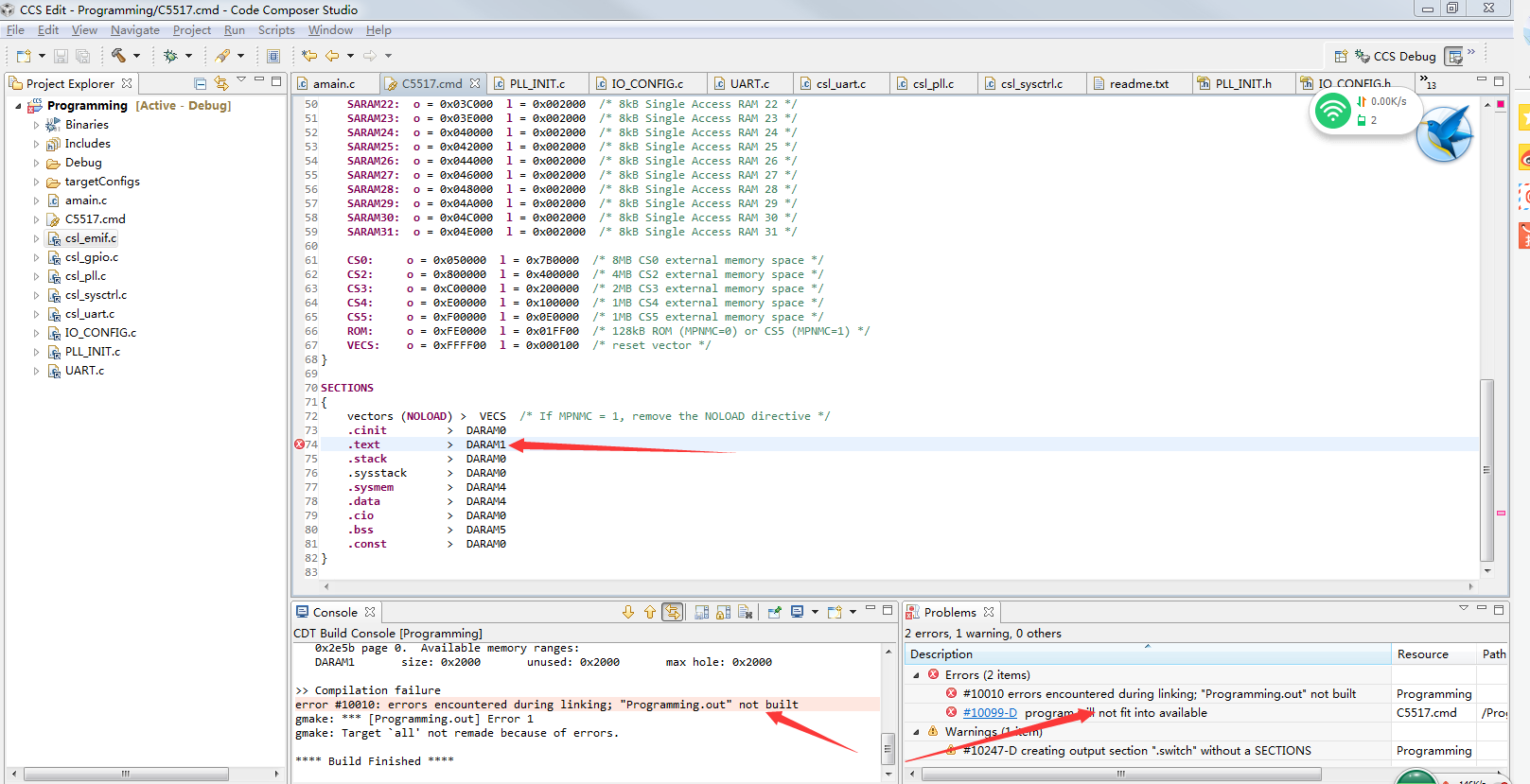Open the hidden editor tabs list showing 13
The image size is (1530, 784).
tap(1426, 83)
